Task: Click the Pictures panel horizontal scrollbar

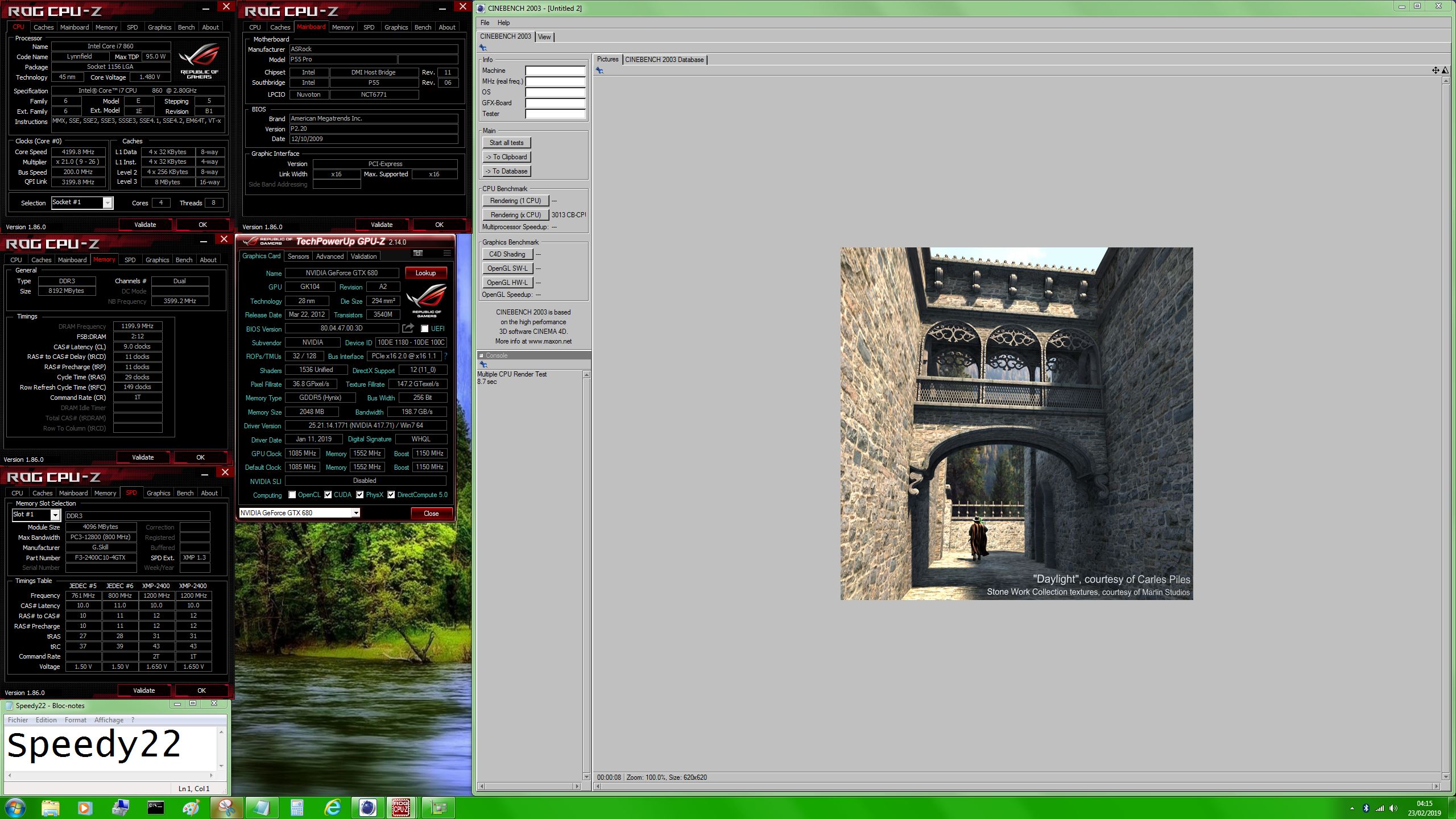Action: (x=1017, y=787)
